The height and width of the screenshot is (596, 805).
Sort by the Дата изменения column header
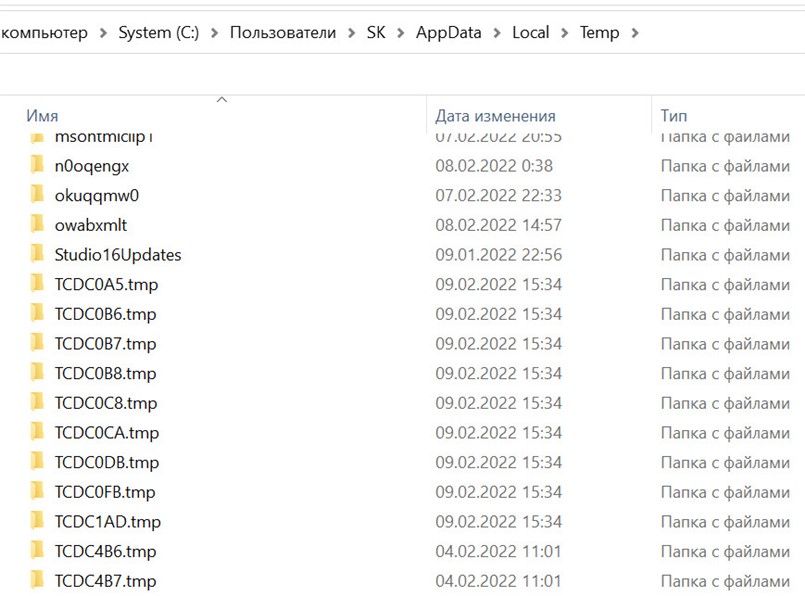coord(496,115)
